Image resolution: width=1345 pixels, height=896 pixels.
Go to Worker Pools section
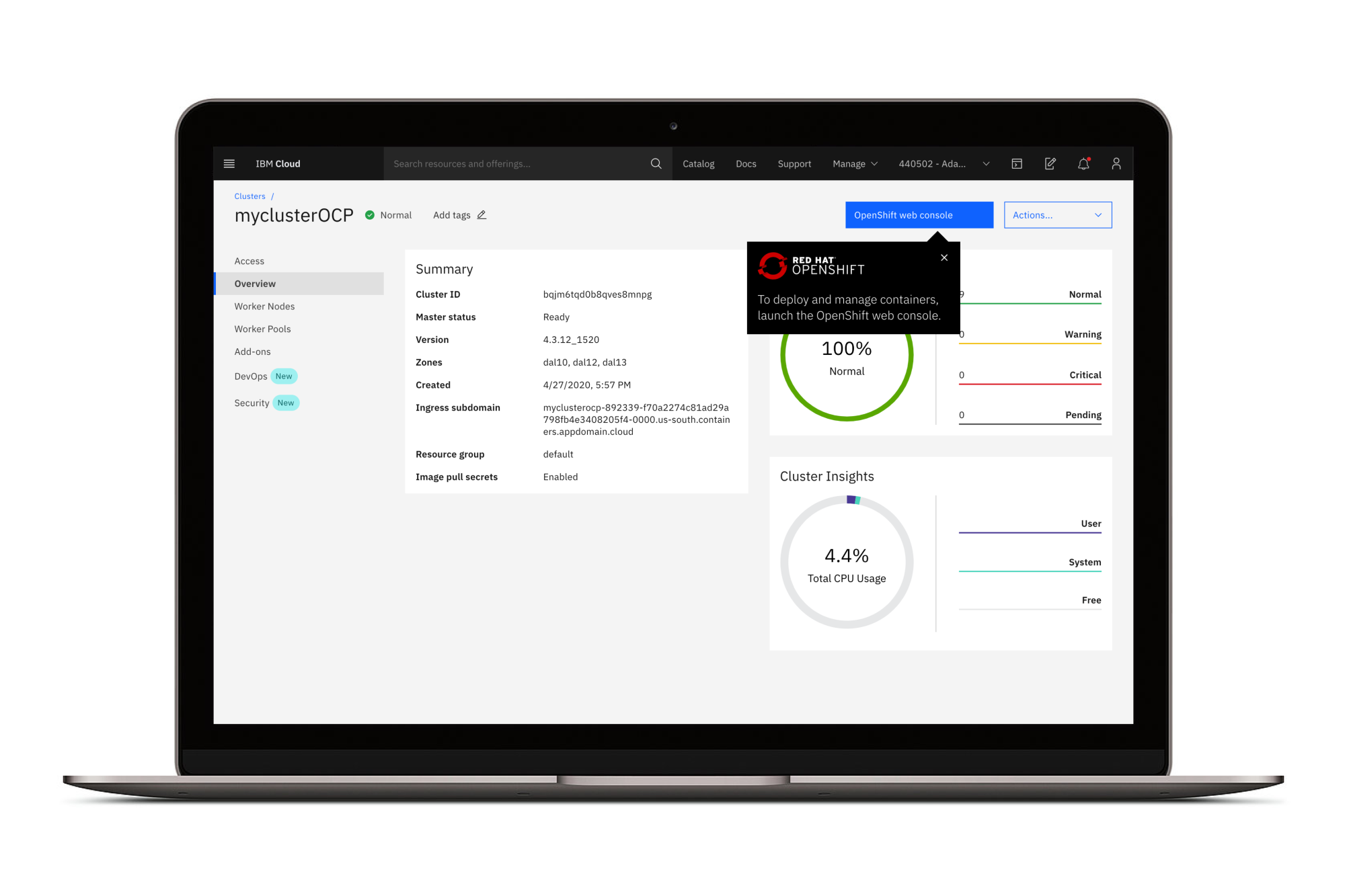(x=262, y=329)
